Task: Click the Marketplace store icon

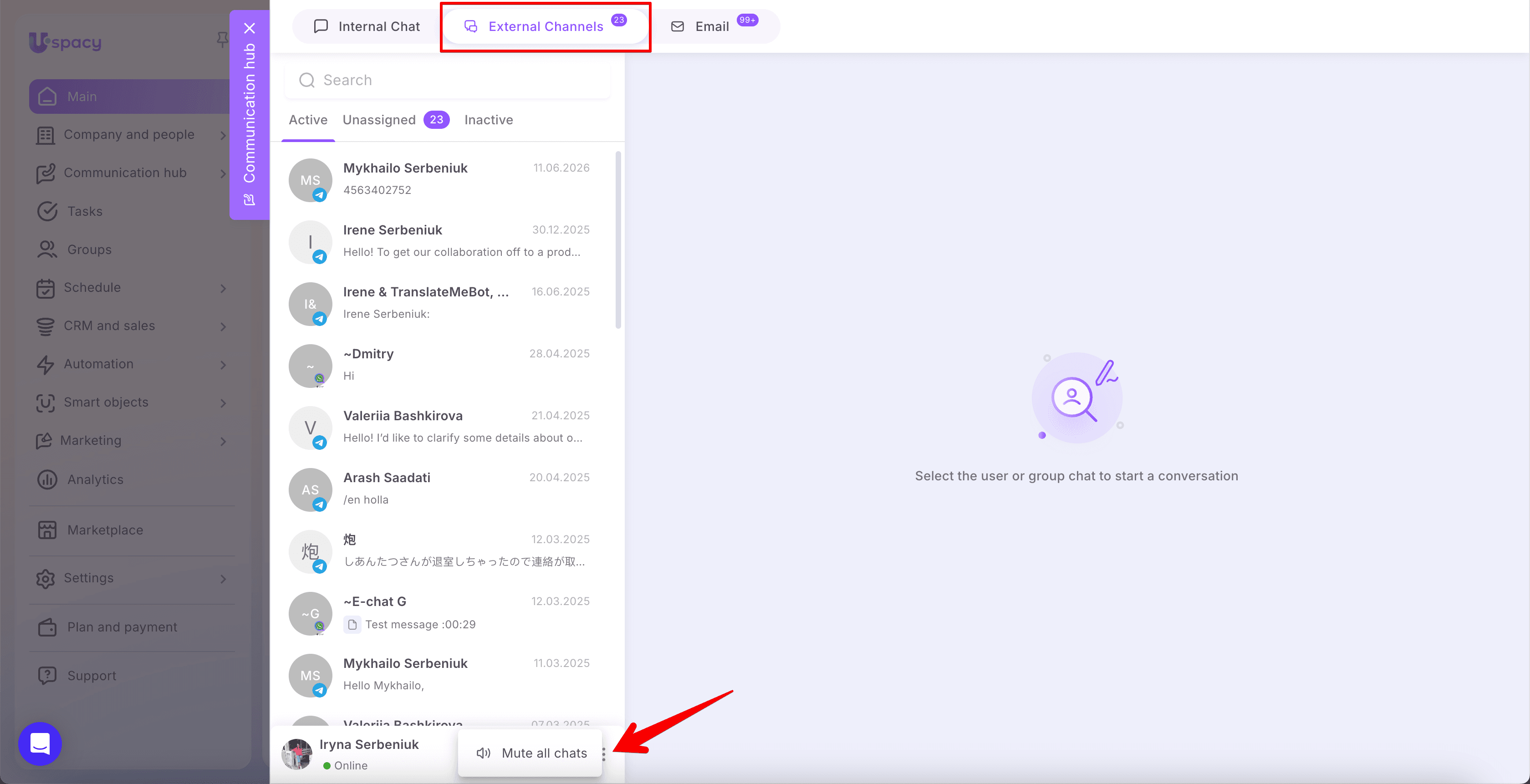Action: 47,530
